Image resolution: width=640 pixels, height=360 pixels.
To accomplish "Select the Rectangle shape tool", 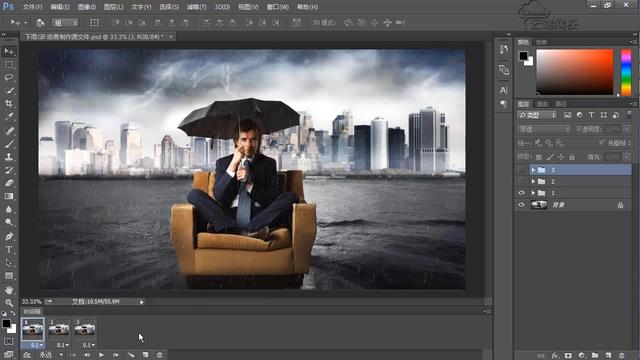I will [9, 276].
